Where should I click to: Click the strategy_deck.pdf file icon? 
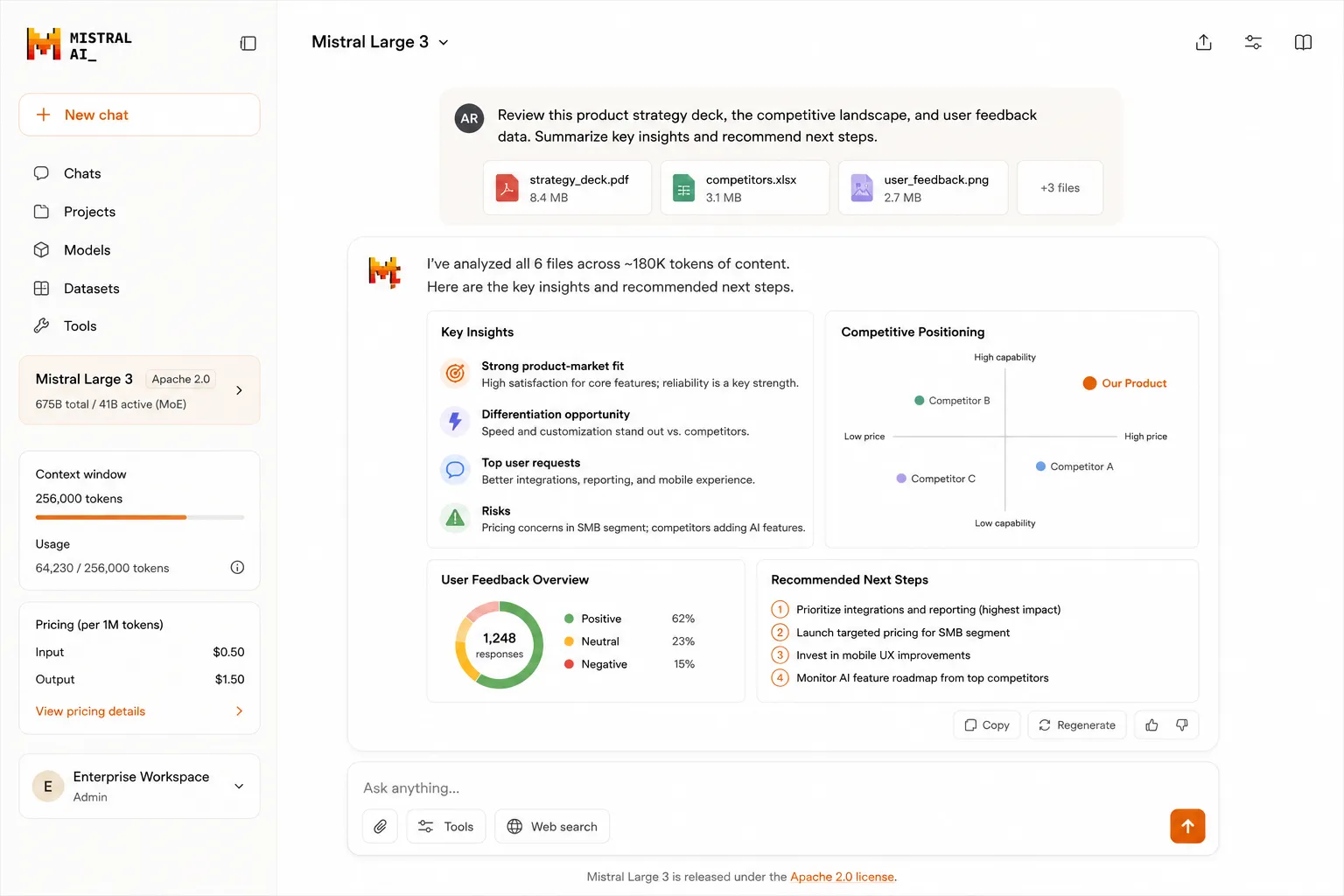point(507,188)
